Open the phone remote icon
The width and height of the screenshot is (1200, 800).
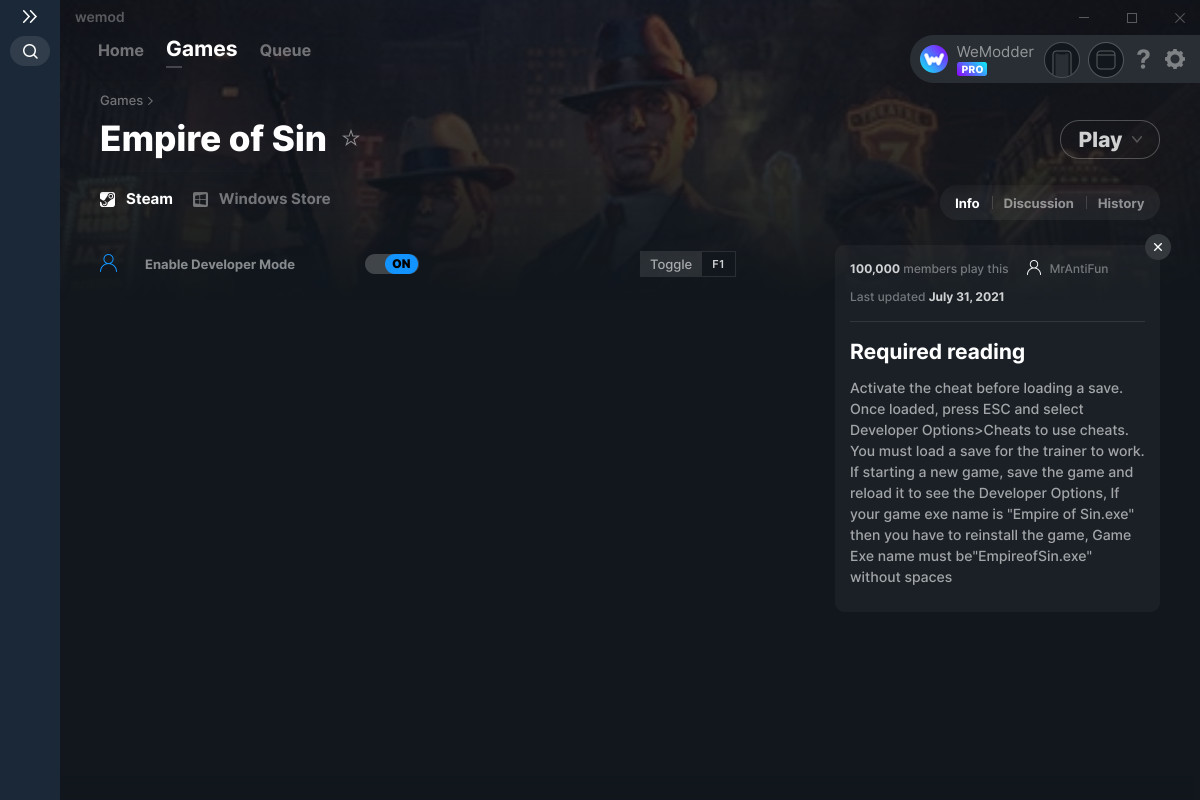pyautogui.click(x=1062, y=61)
